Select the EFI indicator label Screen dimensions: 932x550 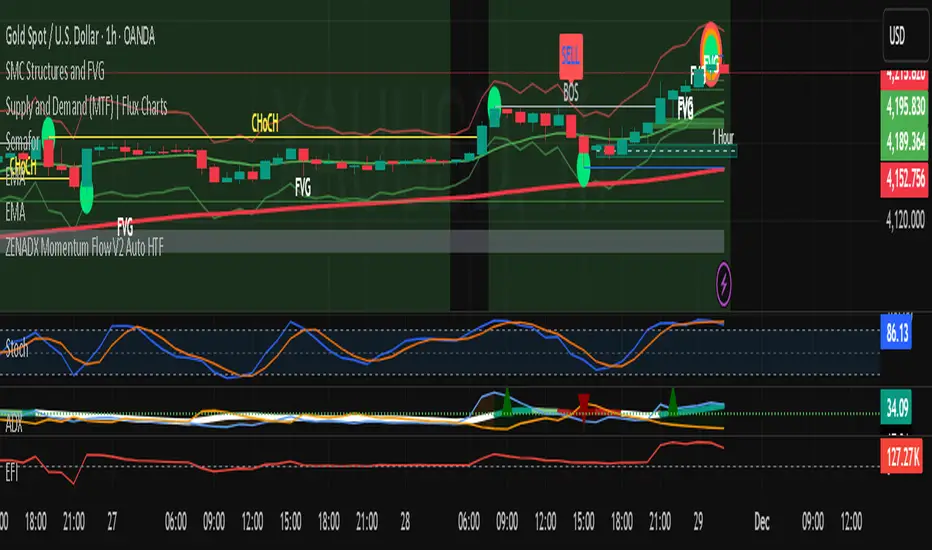[12, 473]
